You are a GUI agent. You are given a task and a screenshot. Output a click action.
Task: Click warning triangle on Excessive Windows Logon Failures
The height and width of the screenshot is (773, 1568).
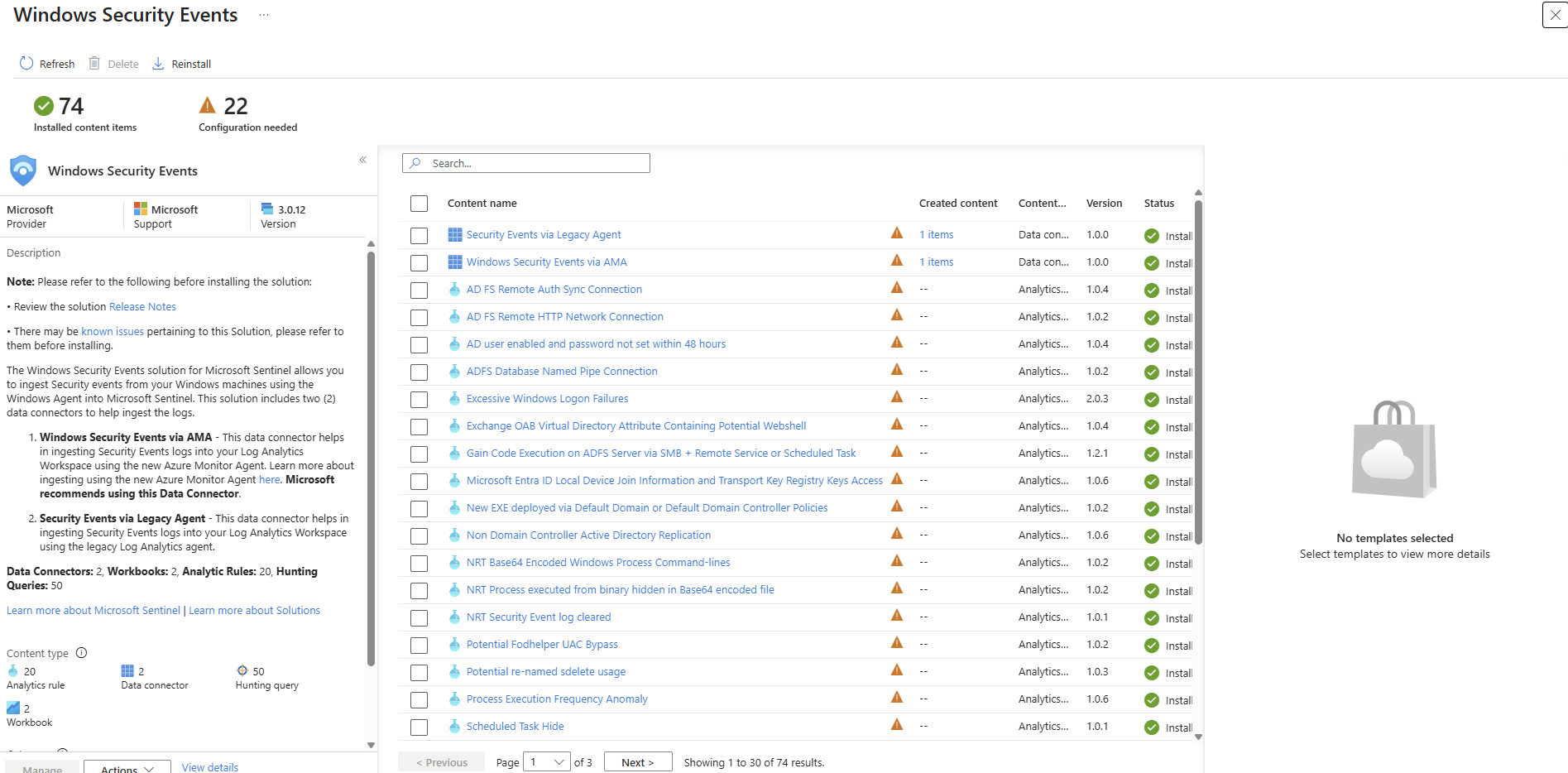896,398
